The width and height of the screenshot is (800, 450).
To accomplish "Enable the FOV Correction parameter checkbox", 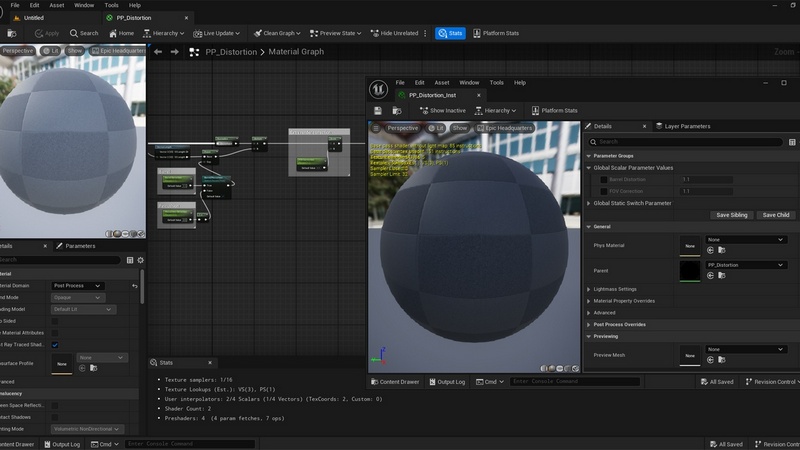I will coord(603,190).
